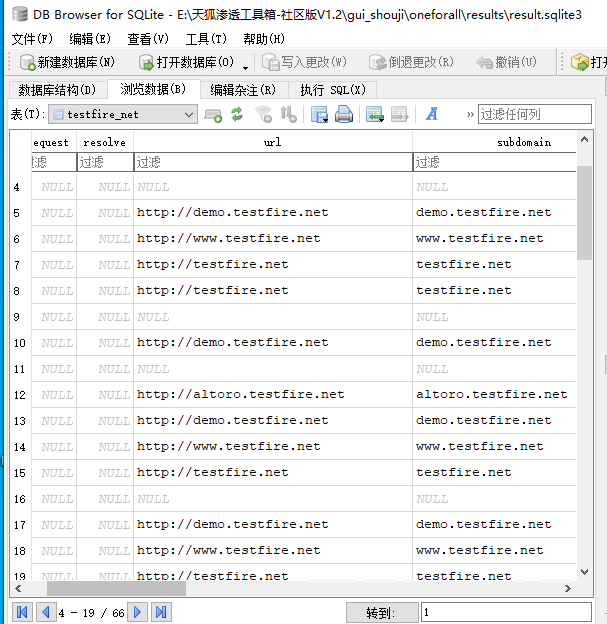Viewport: 607px width, 624px height.
Task: Click the new record with arrow icon
Action: [x=375, y=115]
